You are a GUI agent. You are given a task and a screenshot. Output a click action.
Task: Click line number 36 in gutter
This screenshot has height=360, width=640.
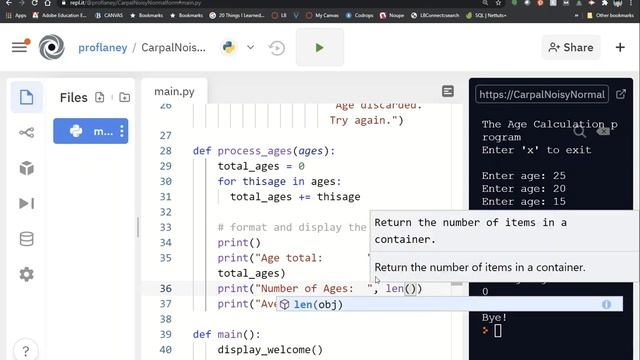pos(166,289)
